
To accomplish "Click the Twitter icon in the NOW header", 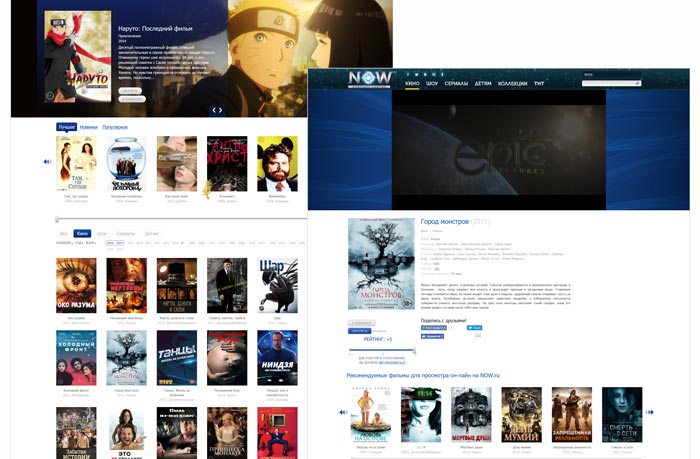I will coord(416,74).
